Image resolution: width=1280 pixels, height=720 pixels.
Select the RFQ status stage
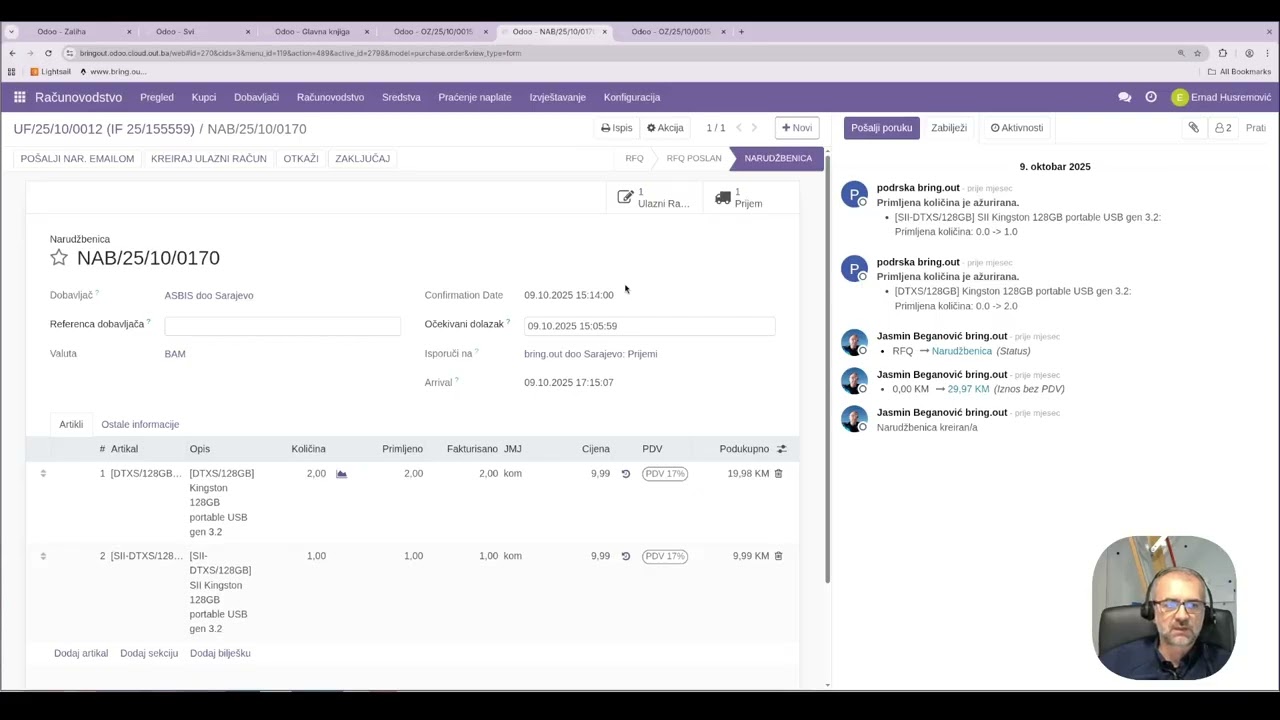coord(634,158)
